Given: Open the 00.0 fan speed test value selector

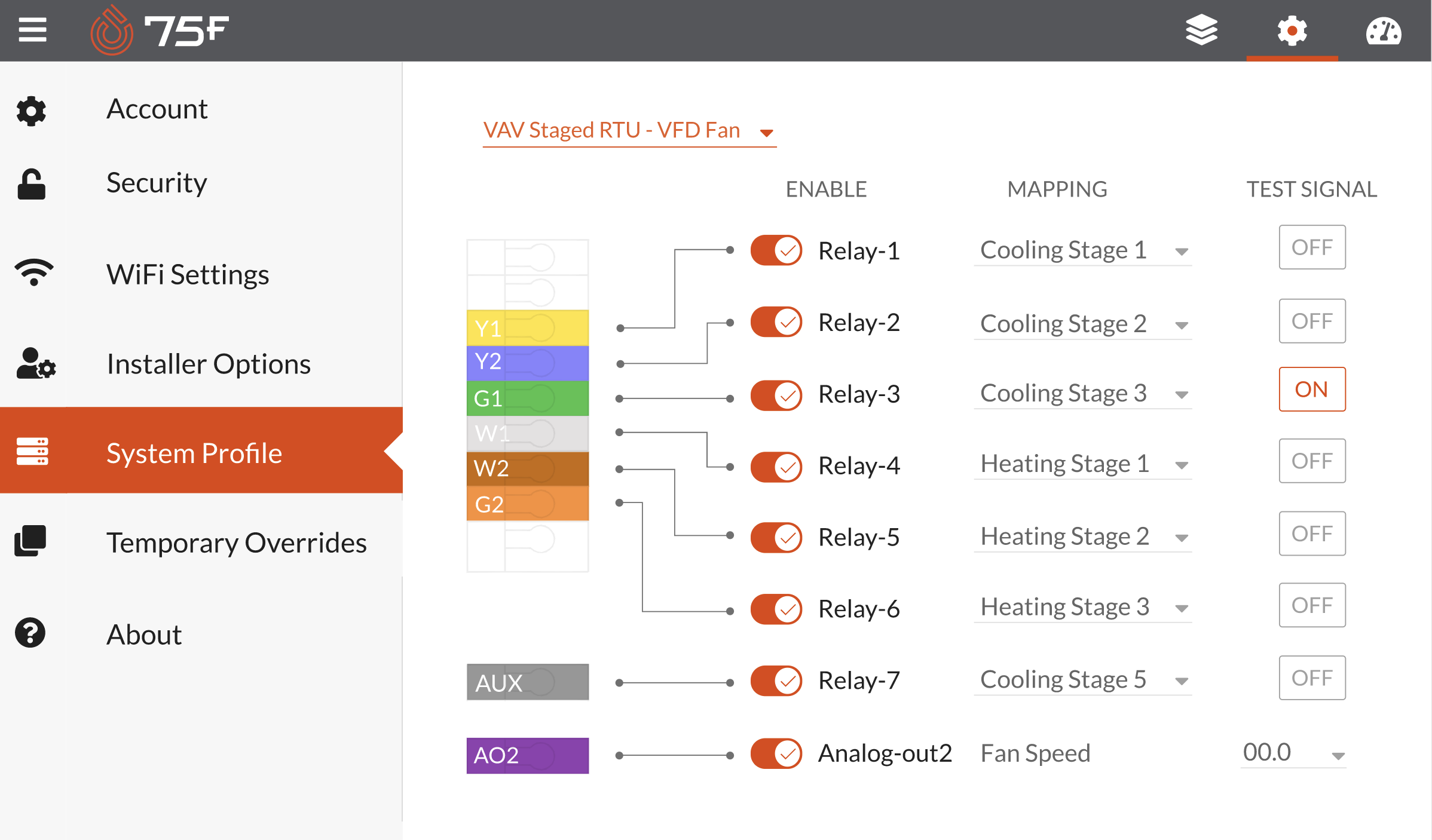Looking at the screenshot, I should pyautogui.click(x=1293, y=753).
